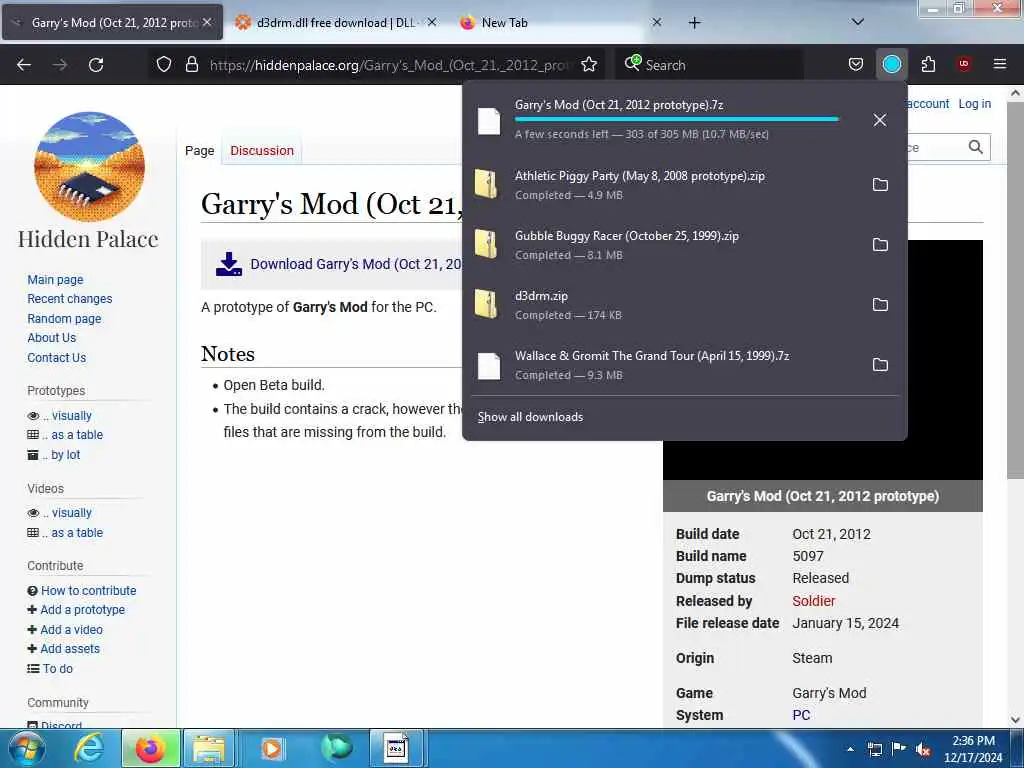Click Show all downloads
The height and width of the screenshot is (768, 1024).
pyautogui.click(x=530, y=417)
